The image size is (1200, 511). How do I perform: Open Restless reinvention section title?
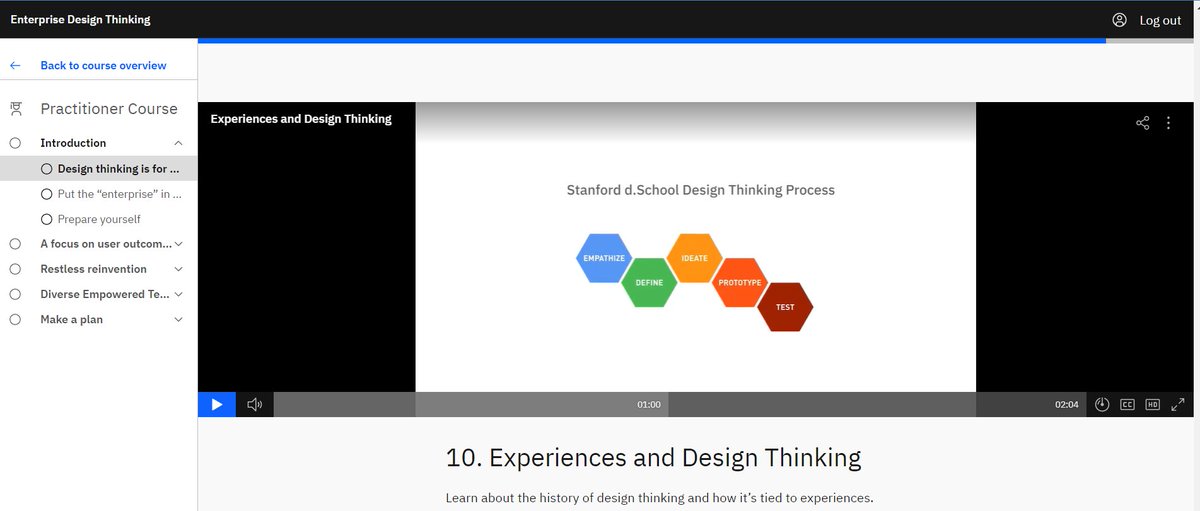(x=93, y=269)
